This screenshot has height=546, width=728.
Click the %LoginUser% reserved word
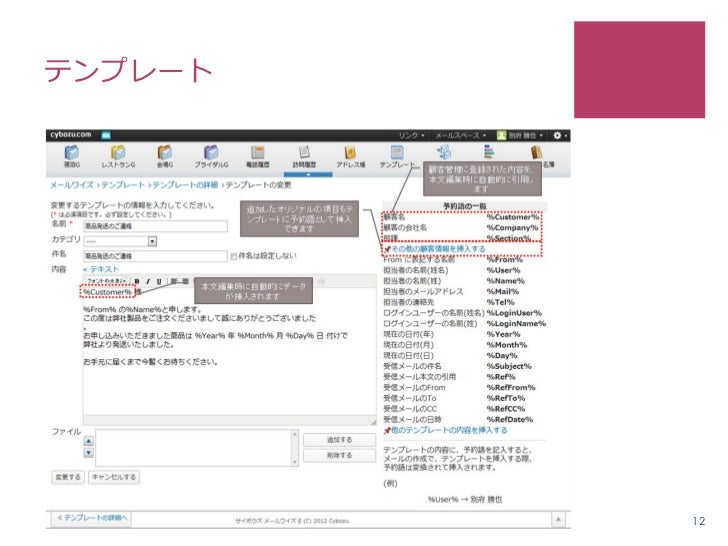(x=514, y=313)
